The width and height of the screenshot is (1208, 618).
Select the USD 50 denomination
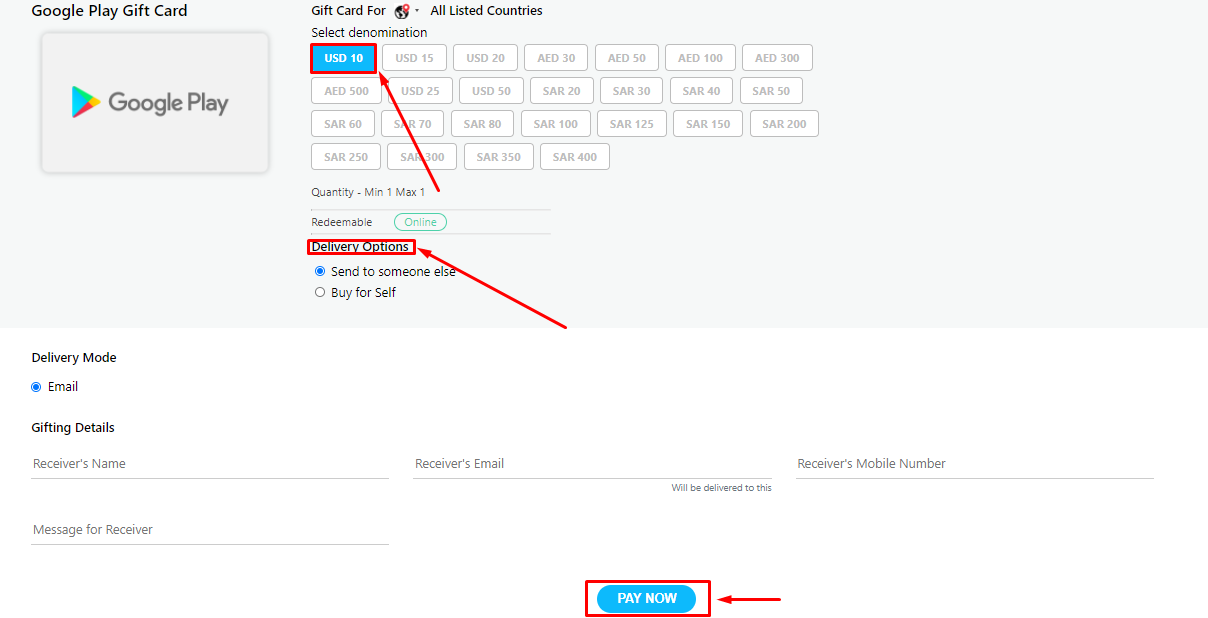[x=491, y=91]
